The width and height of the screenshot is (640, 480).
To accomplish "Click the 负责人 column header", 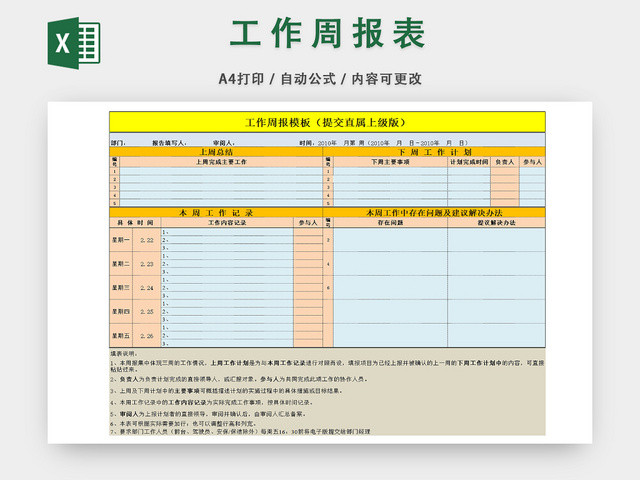I will point(504,162).
